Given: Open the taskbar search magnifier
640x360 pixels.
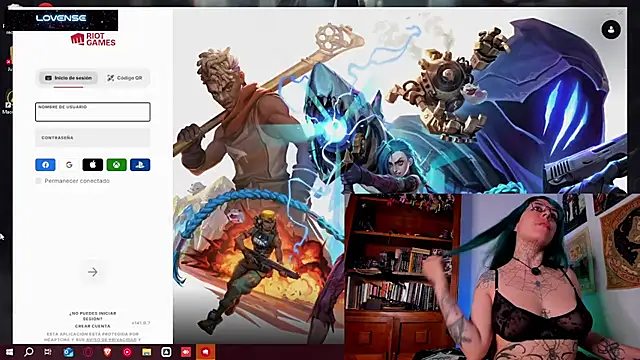Looking at the screenshot, I should (x=29, y=352).
